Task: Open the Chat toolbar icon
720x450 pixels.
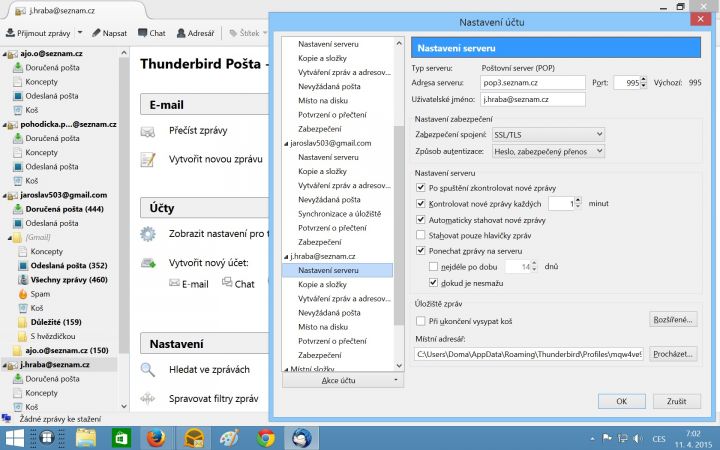Action: 143,33
